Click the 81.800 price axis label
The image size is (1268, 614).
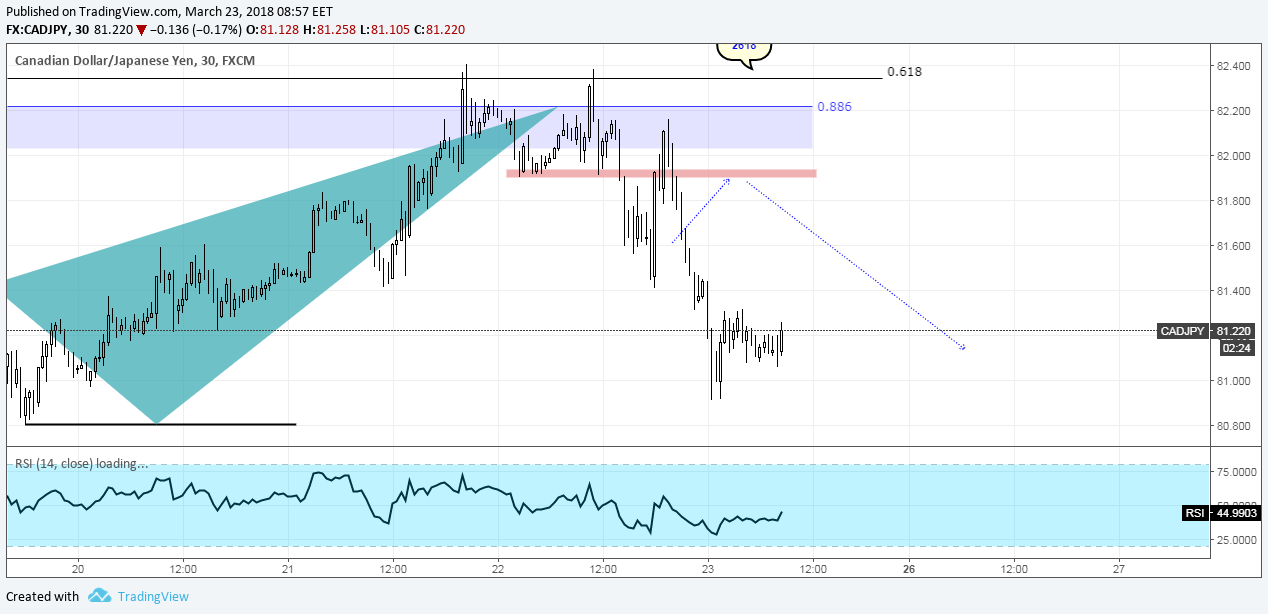coord(1233,201)
